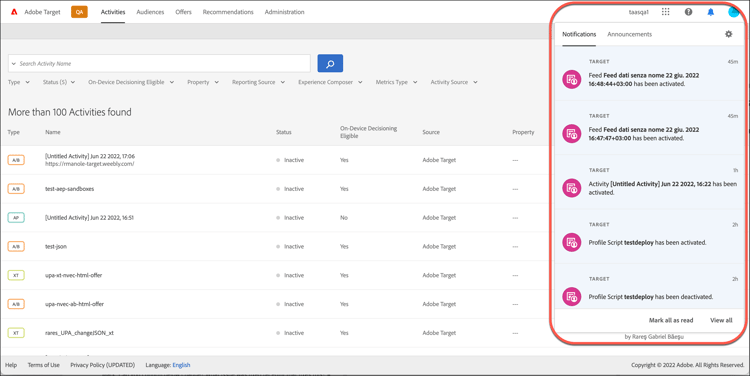Open the test-json activity
Screen dimensions: 750x376
(x=56, y=246)
